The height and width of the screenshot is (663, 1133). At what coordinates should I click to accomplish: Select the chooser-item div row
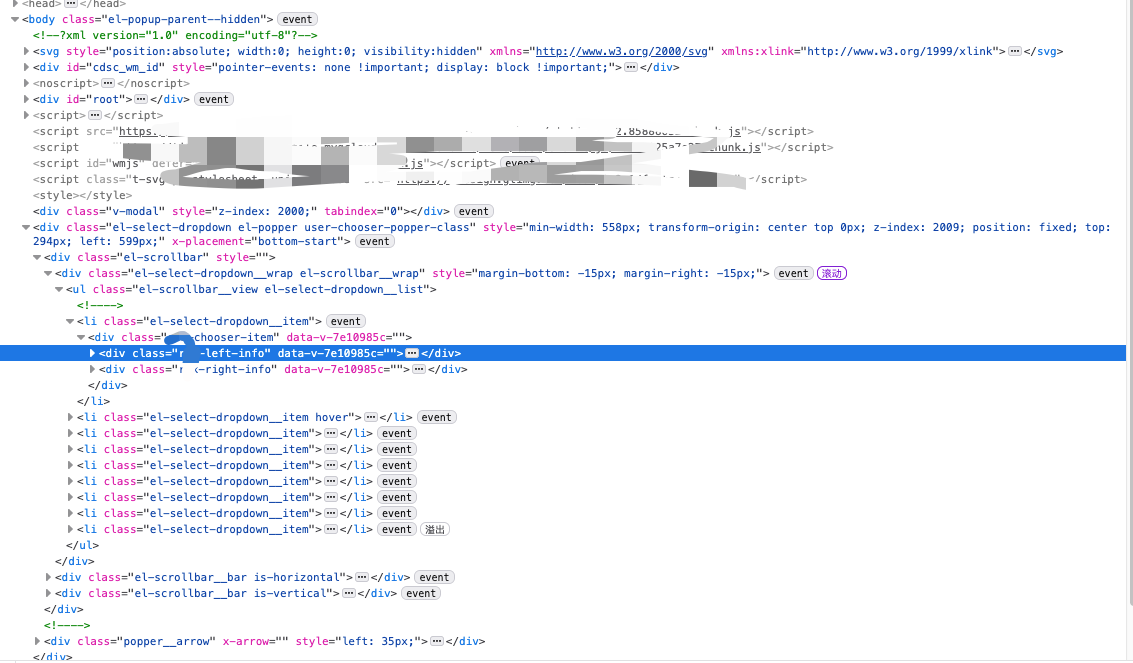(250, 337)
